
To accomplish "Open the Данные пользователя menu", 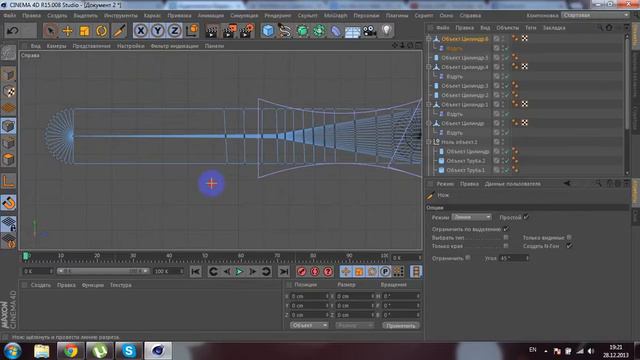I will (x=512, y=184).
